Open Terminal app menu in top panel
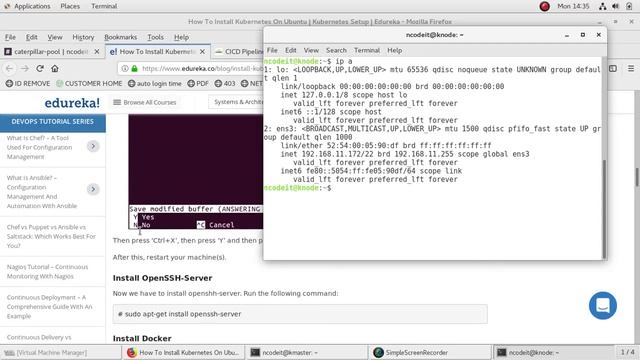 tap(104, 6)
